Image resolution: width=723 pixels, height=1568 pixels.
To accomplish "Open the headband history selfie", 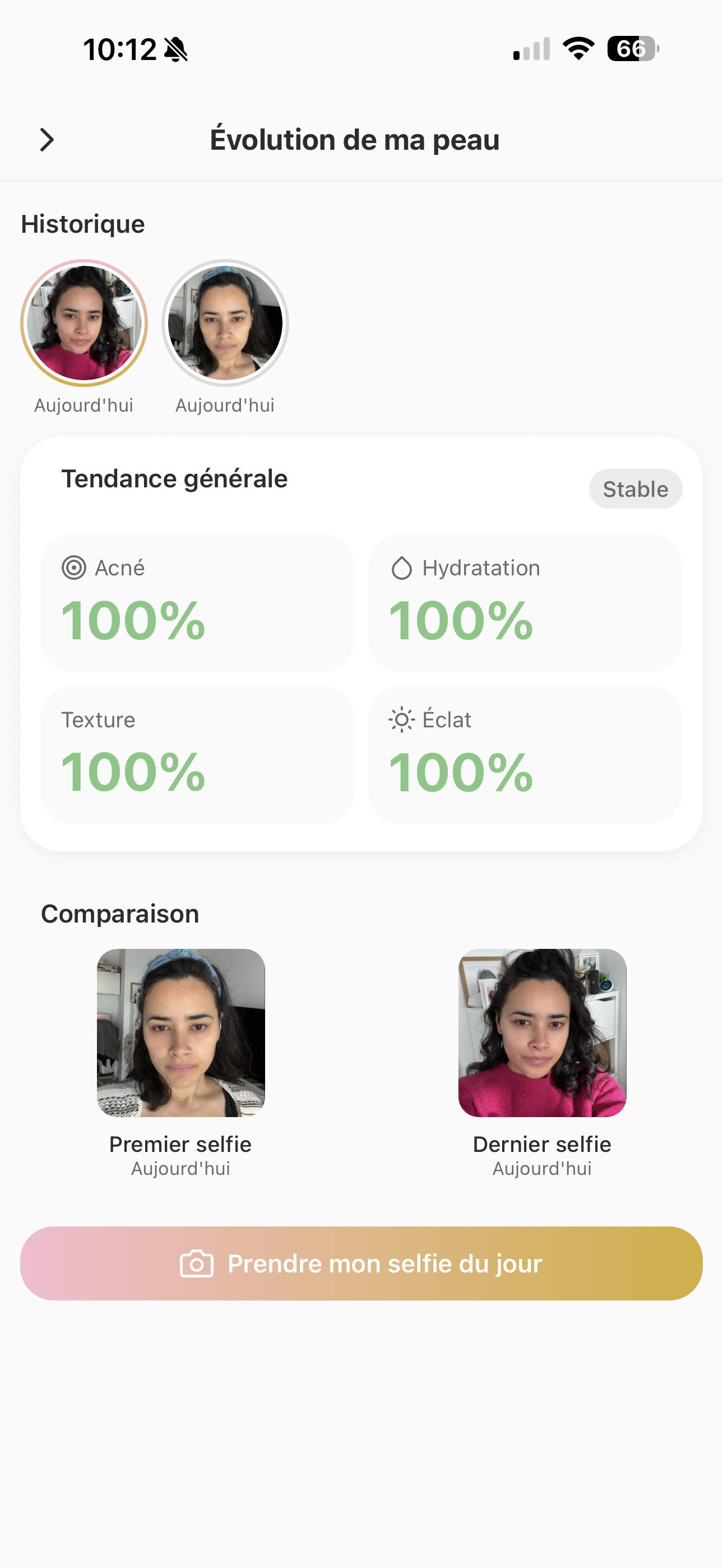I will pyautogui.click(x=225, y=322).
